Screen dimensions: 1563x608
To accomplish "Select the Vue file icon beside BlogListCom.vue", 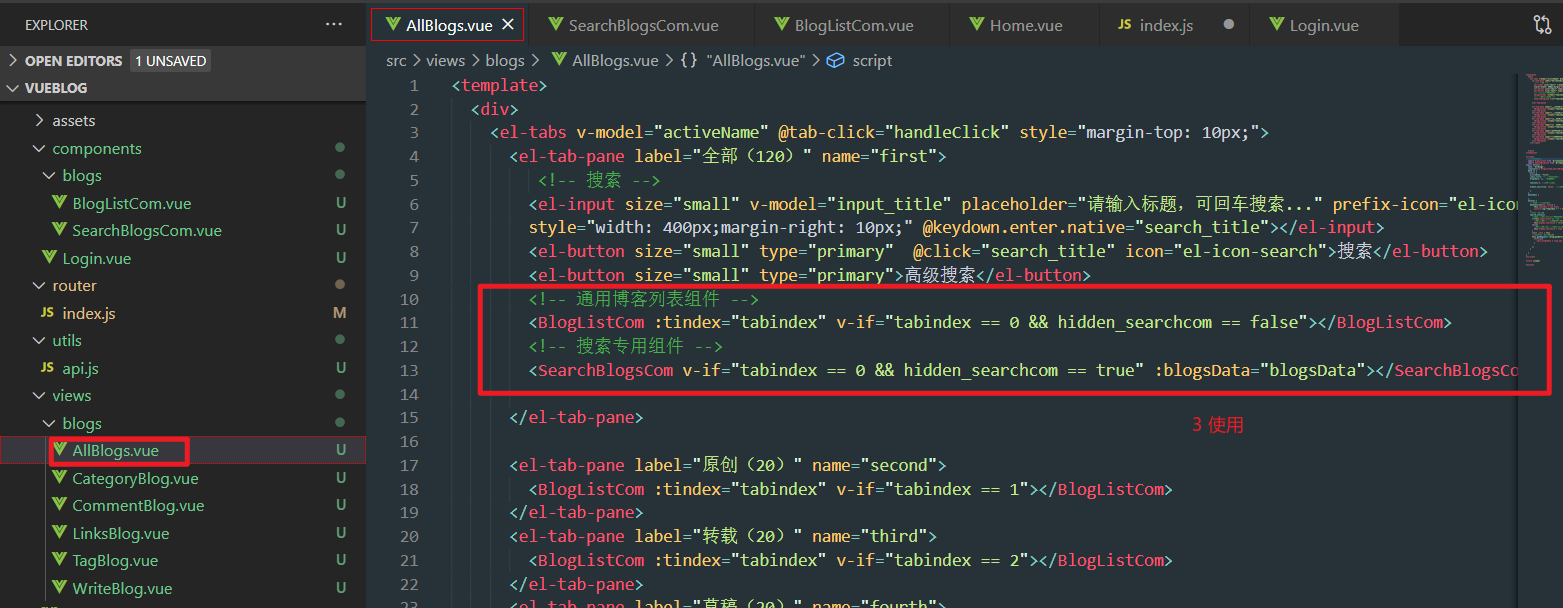I will coord(60,203).
